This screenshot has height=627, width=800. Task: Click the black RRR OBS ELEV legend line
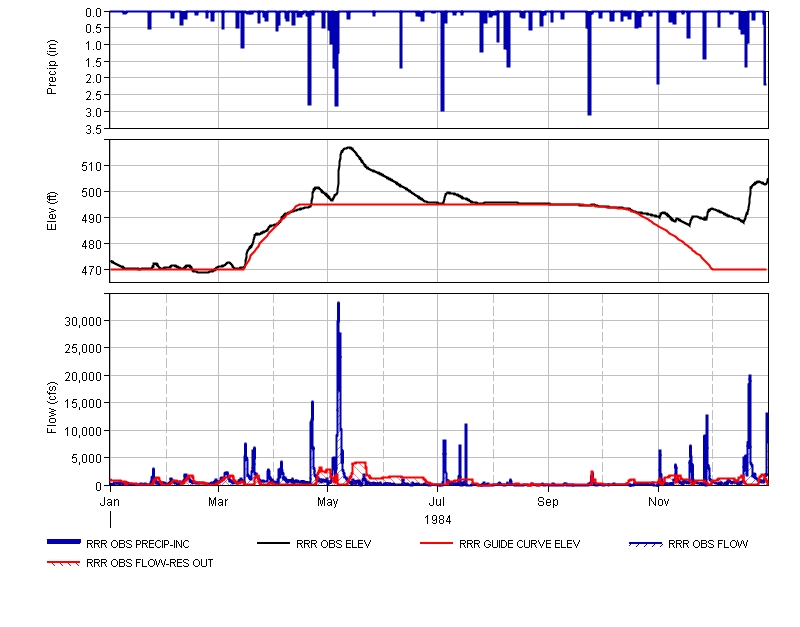click(275, 544)
